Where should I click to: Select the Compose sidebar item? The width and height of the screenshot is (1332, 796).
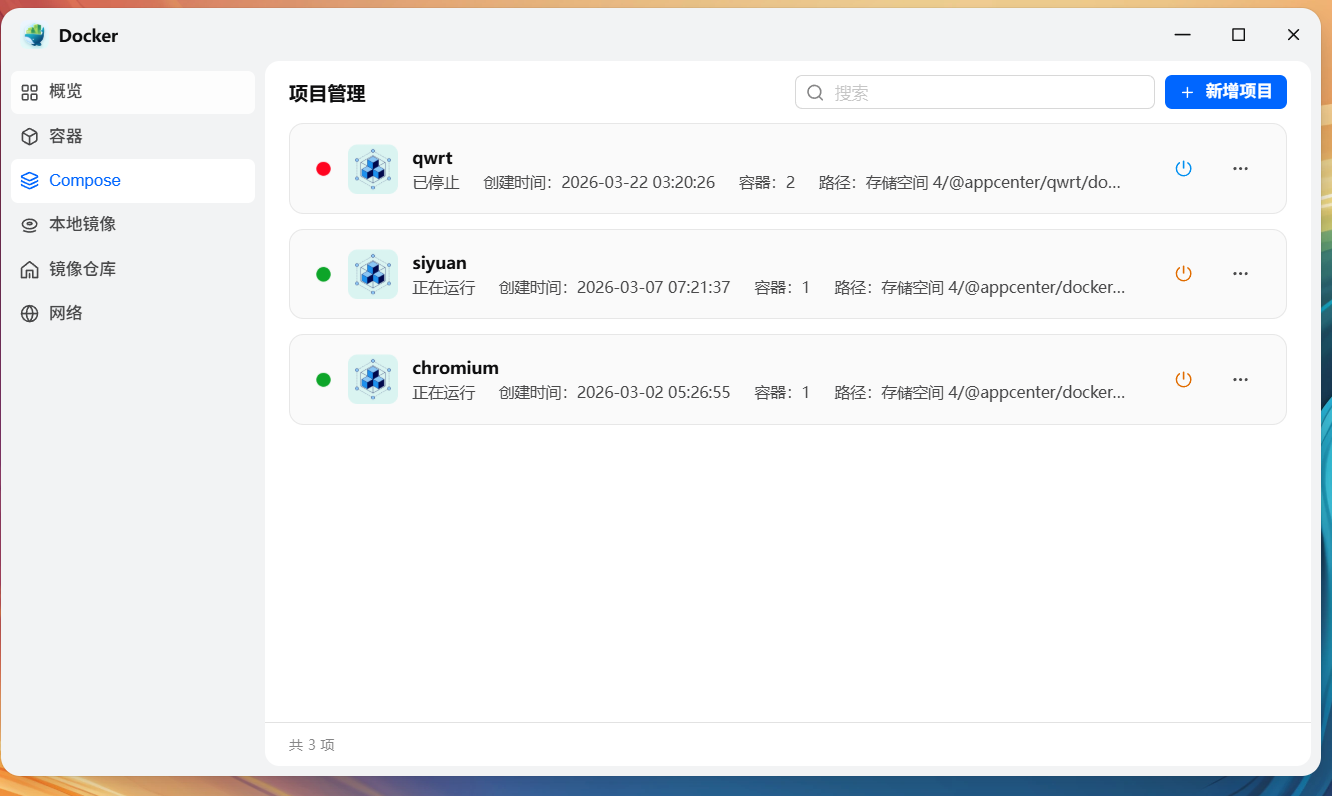click(x=133, y=181)
